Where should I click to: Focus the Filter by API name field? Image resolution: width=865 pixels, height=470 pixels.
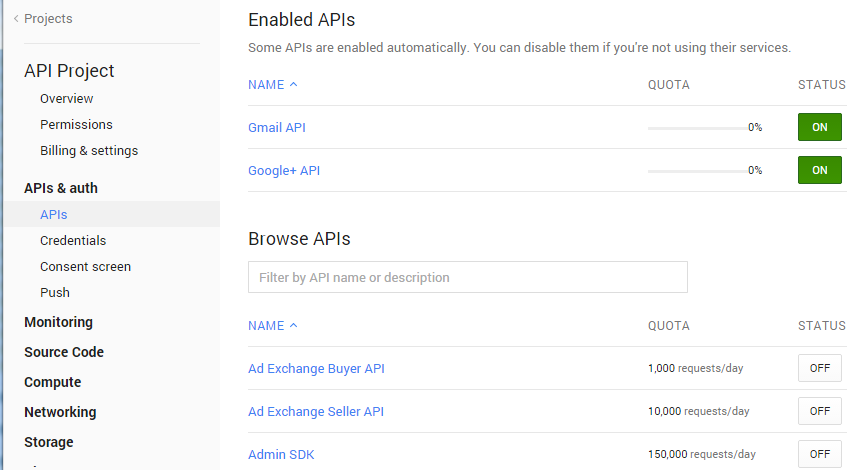coord(467,277)
